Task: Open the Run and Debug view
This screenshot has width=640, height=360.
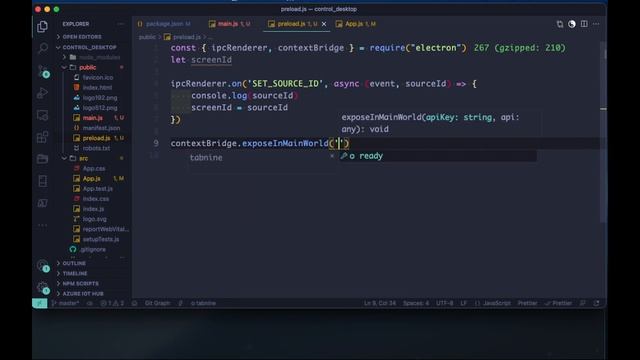Action: [x=42, y=93]
